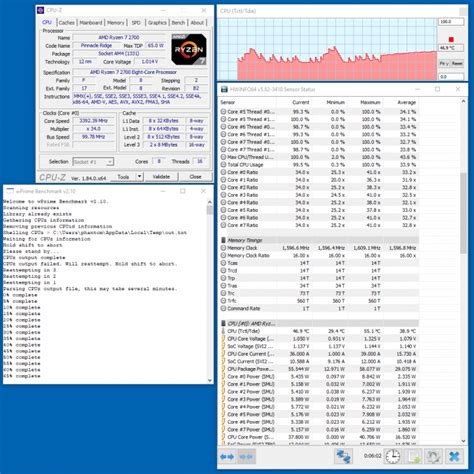Select the Core #3 Power (SMU) row
Image resolution: width=474 pixels, height=474 pixels.
pos(319,399)
